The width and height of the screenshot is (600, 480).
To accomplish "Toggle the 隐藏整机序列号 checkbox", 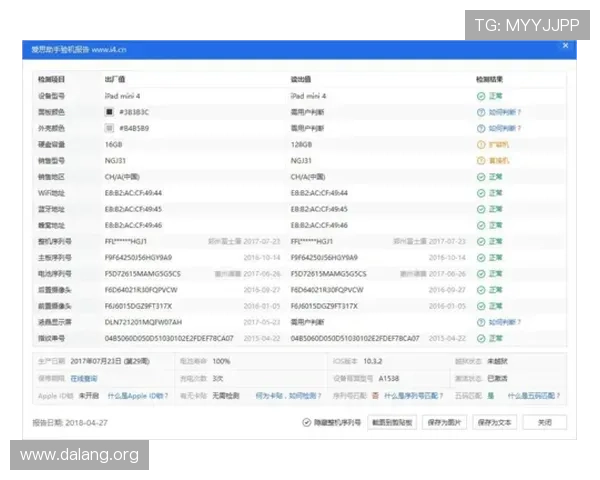I will point(307,422).
